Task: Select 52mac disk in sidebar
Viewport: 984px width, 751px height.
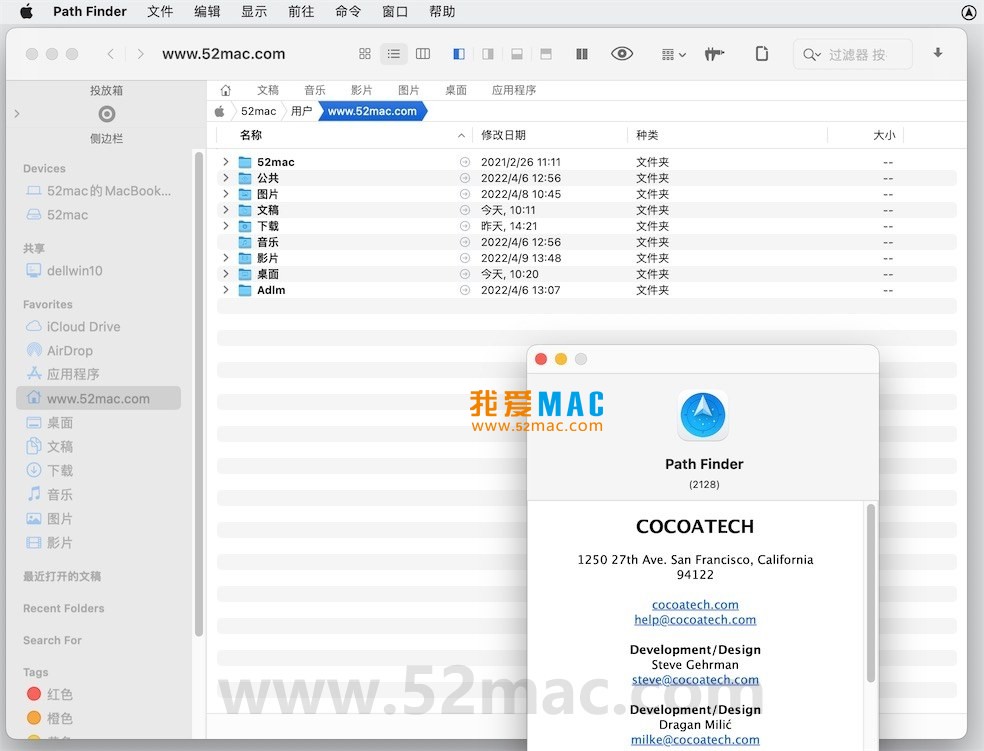Action: [57, 215]
